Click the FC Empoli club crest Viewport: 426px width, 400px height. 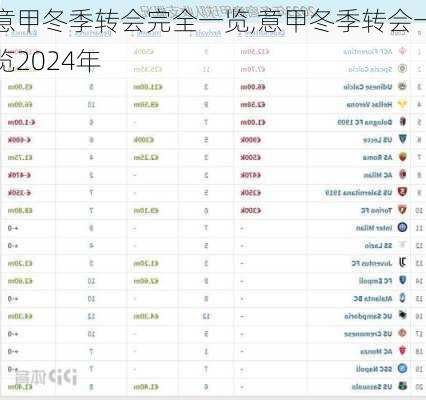403,281
